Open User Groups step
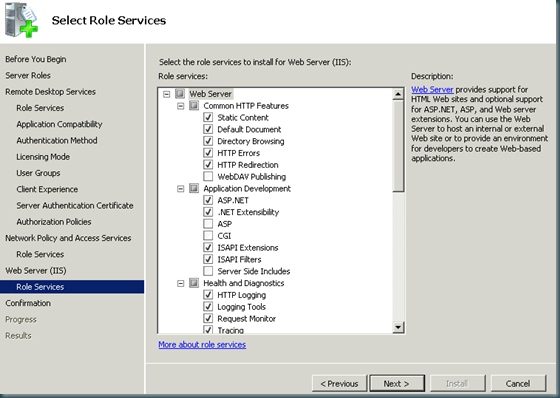 [x=38, y=173]
